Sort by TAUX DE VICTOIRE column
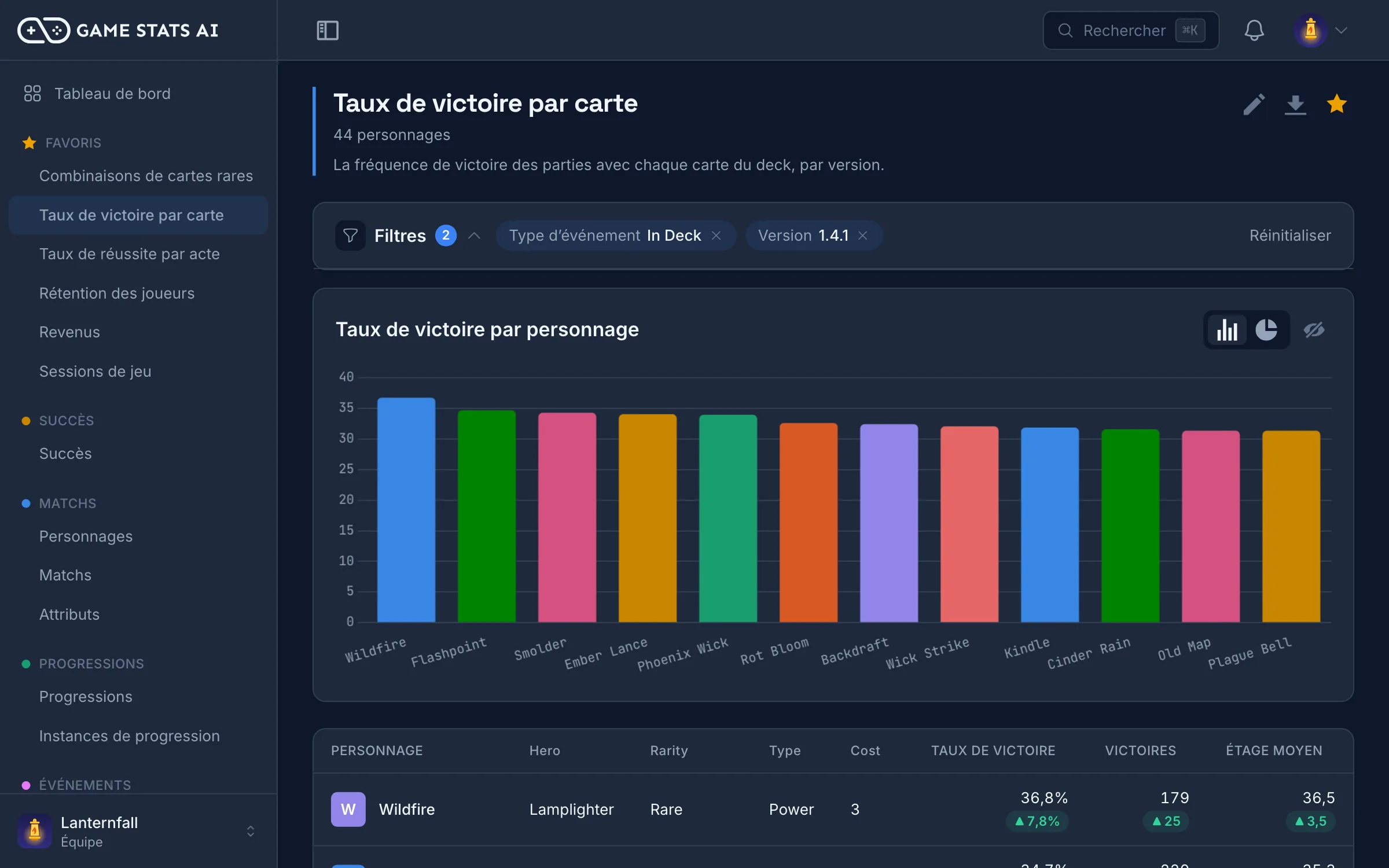This screenshot has height=868, width=1389. pos(993,751)
